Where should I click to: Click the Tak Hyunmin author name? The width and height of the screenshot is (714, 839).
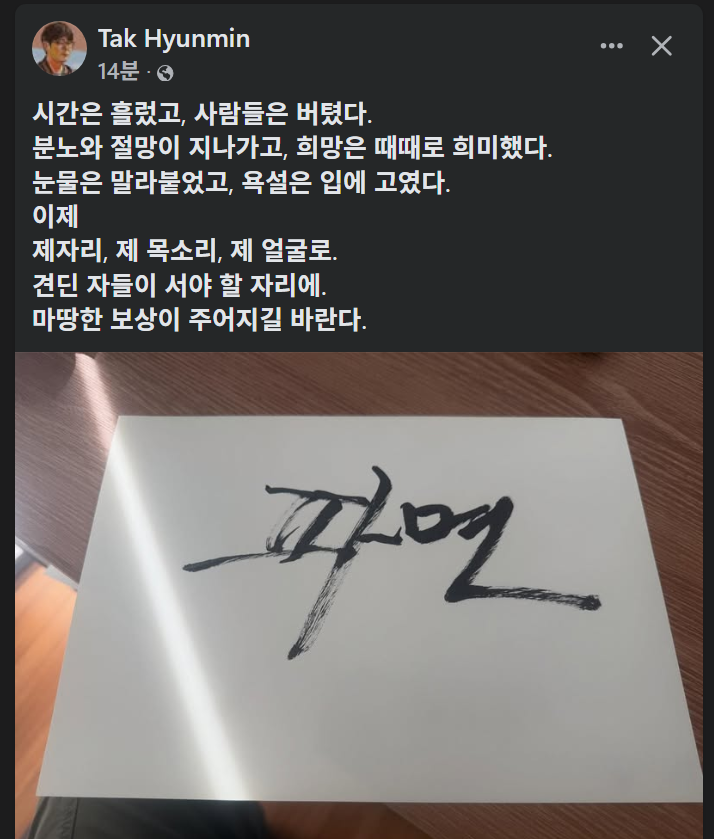[174, 39]
